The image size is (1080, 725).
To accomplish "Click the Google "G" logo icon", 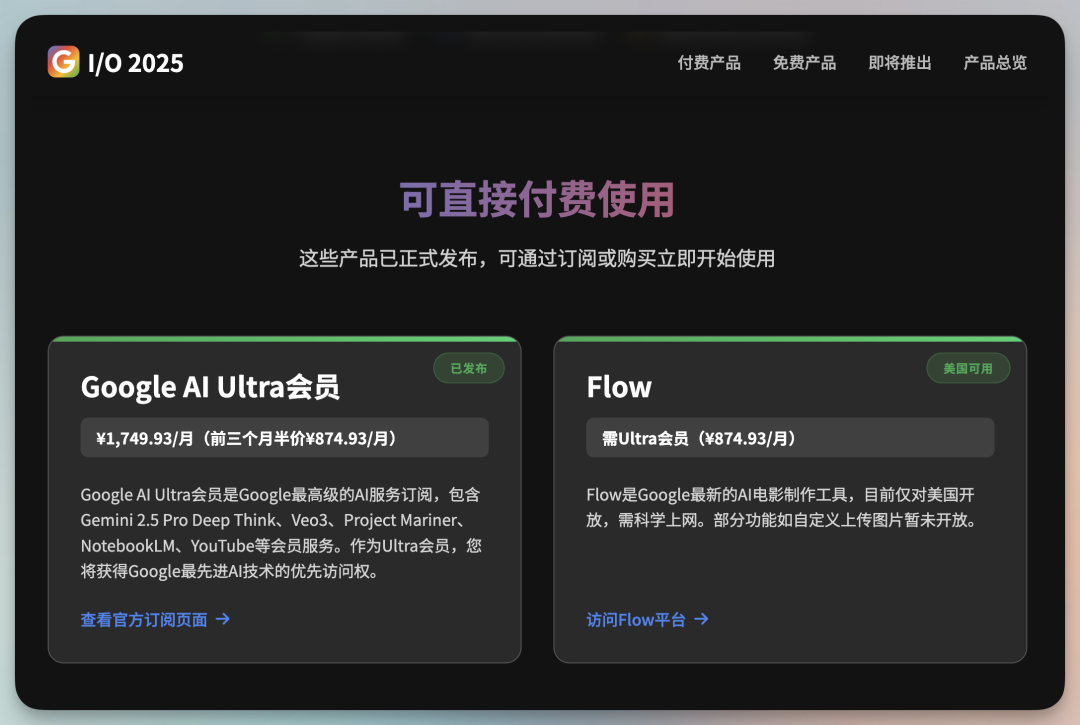I will [x=62, y=63].
